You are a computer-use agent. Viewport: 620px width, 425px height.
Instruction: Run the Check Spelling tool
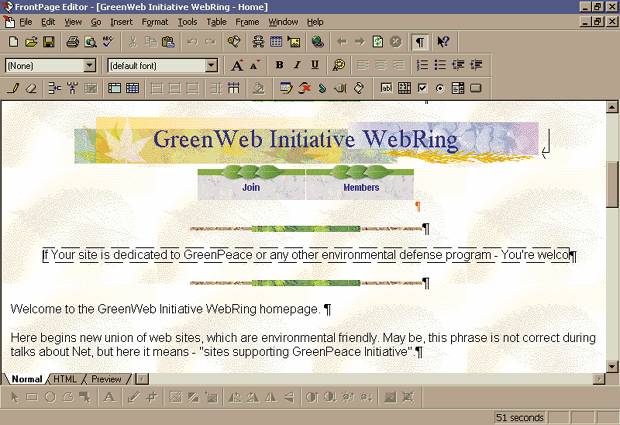[108, 42]
